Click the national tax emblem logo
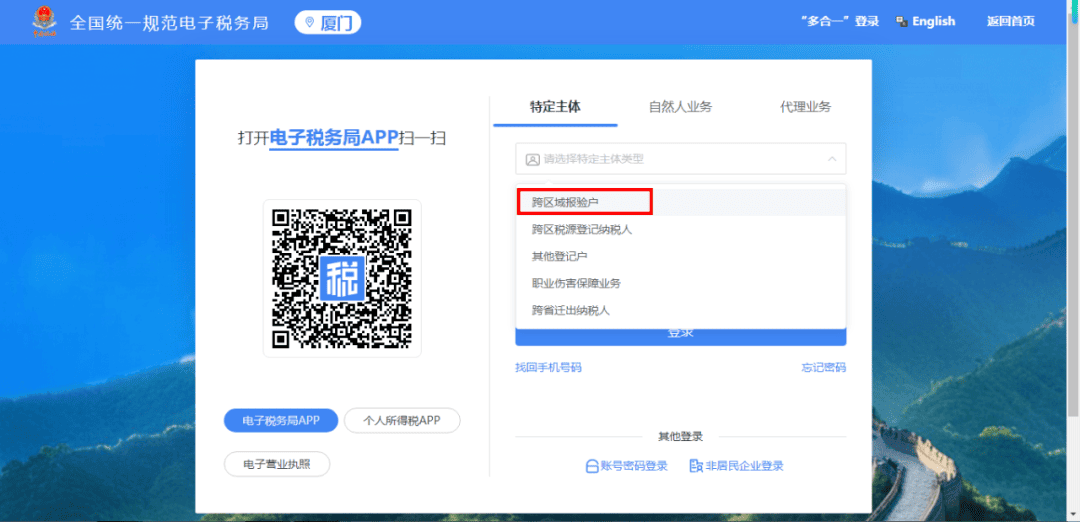1080x522 pixels. [x=45, y=21]
